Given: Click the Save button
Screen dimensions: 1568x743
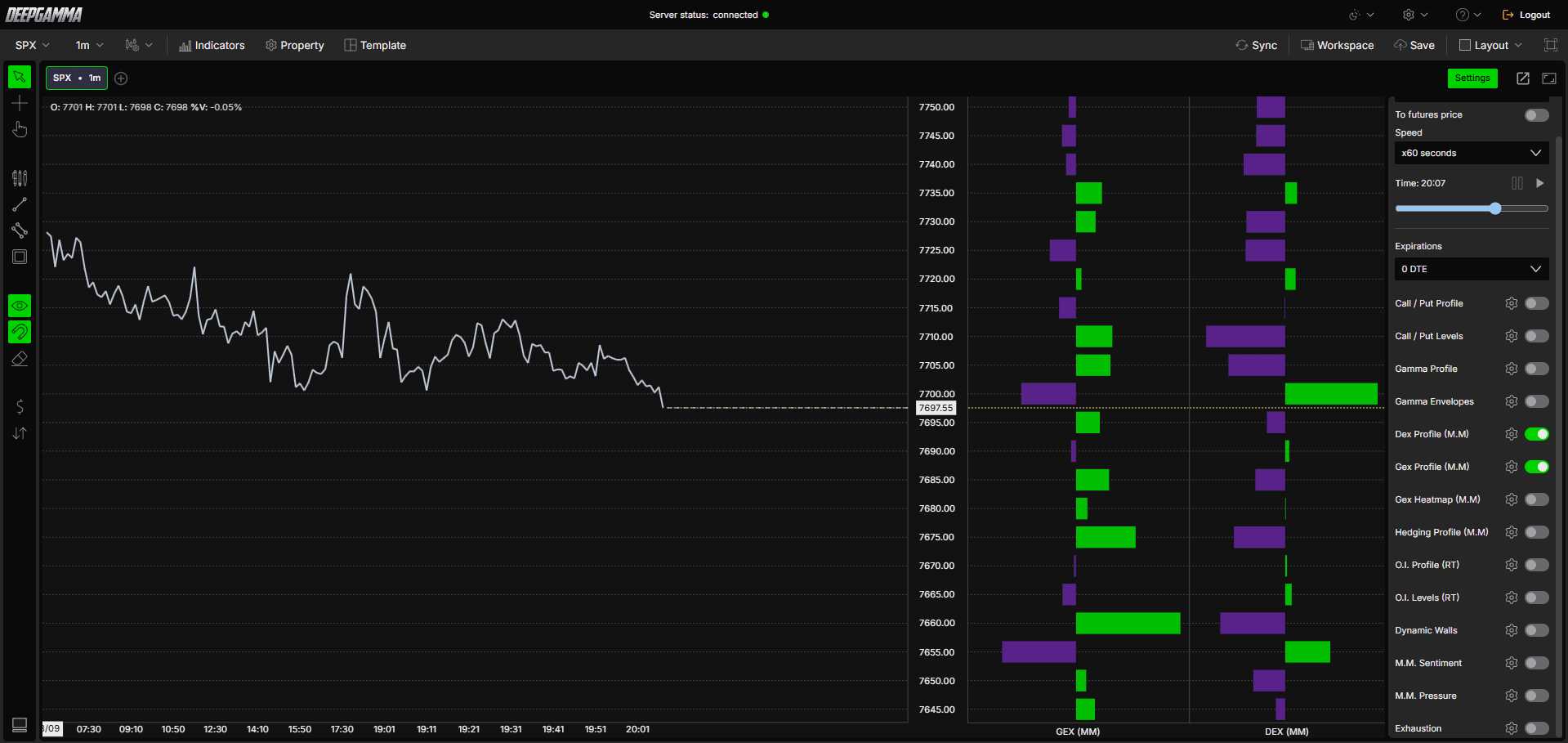Looking at the screenshot, I should [1414, 45].
